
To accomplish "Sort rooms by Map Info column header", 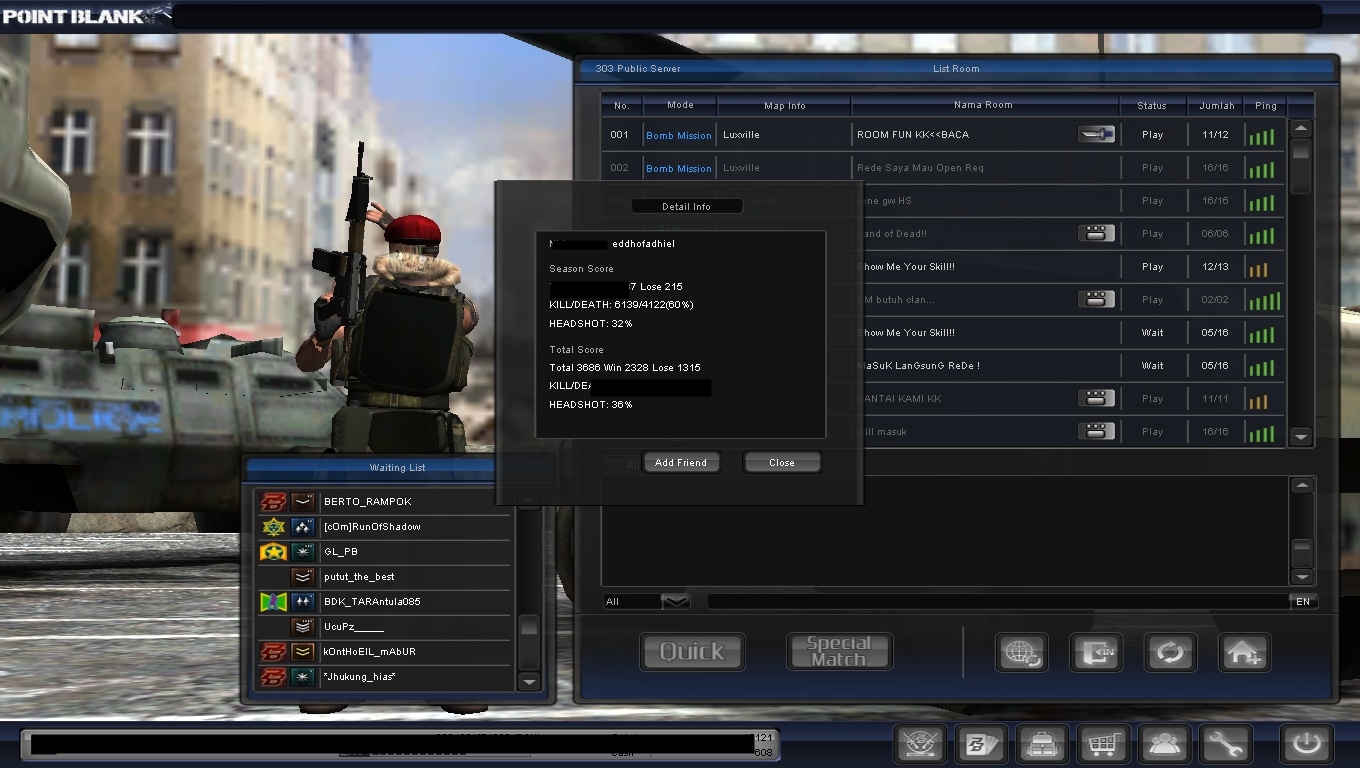I will pos(784,105).
